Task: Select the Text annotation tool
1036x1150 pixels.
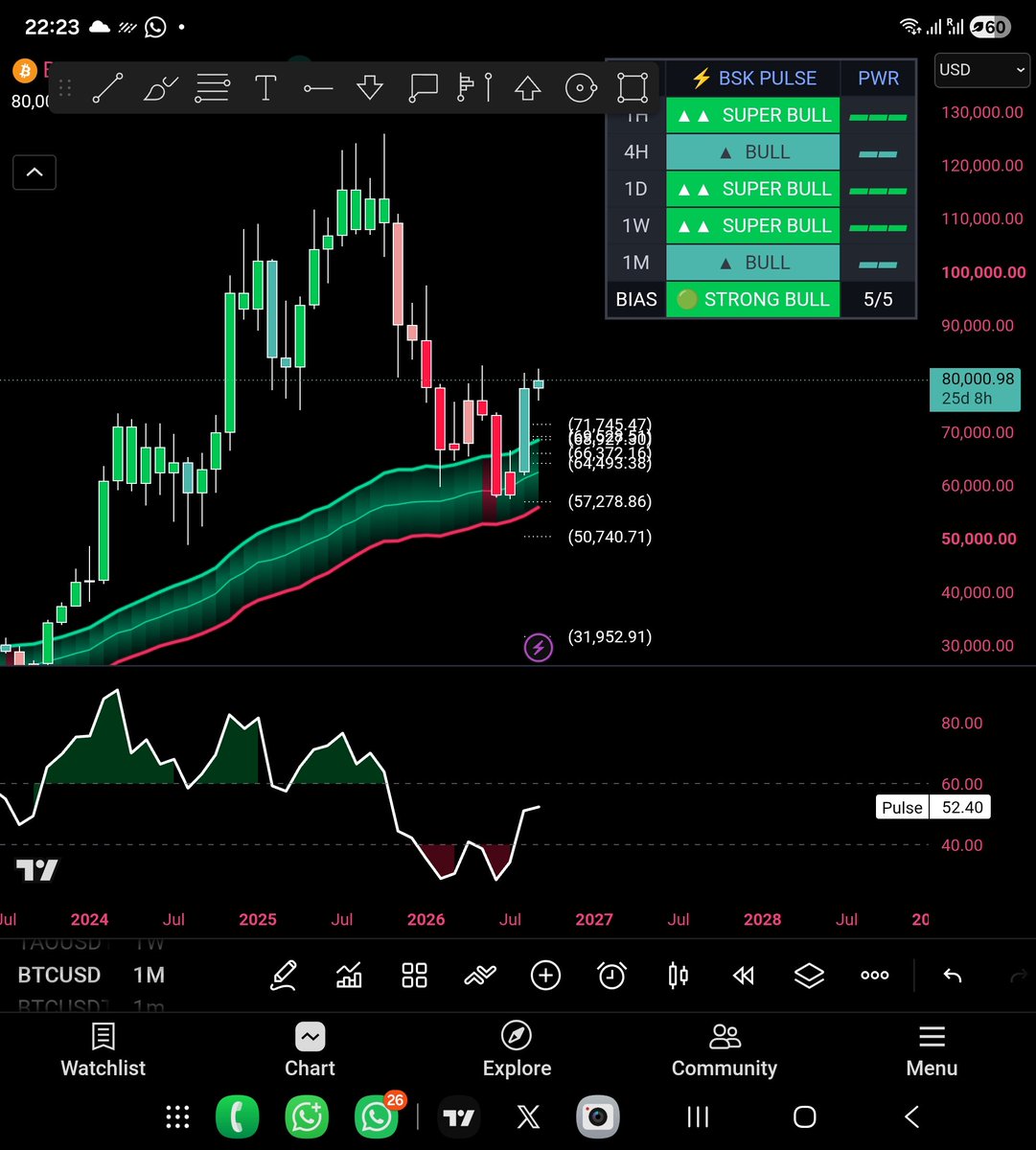Action: point(265,88)
